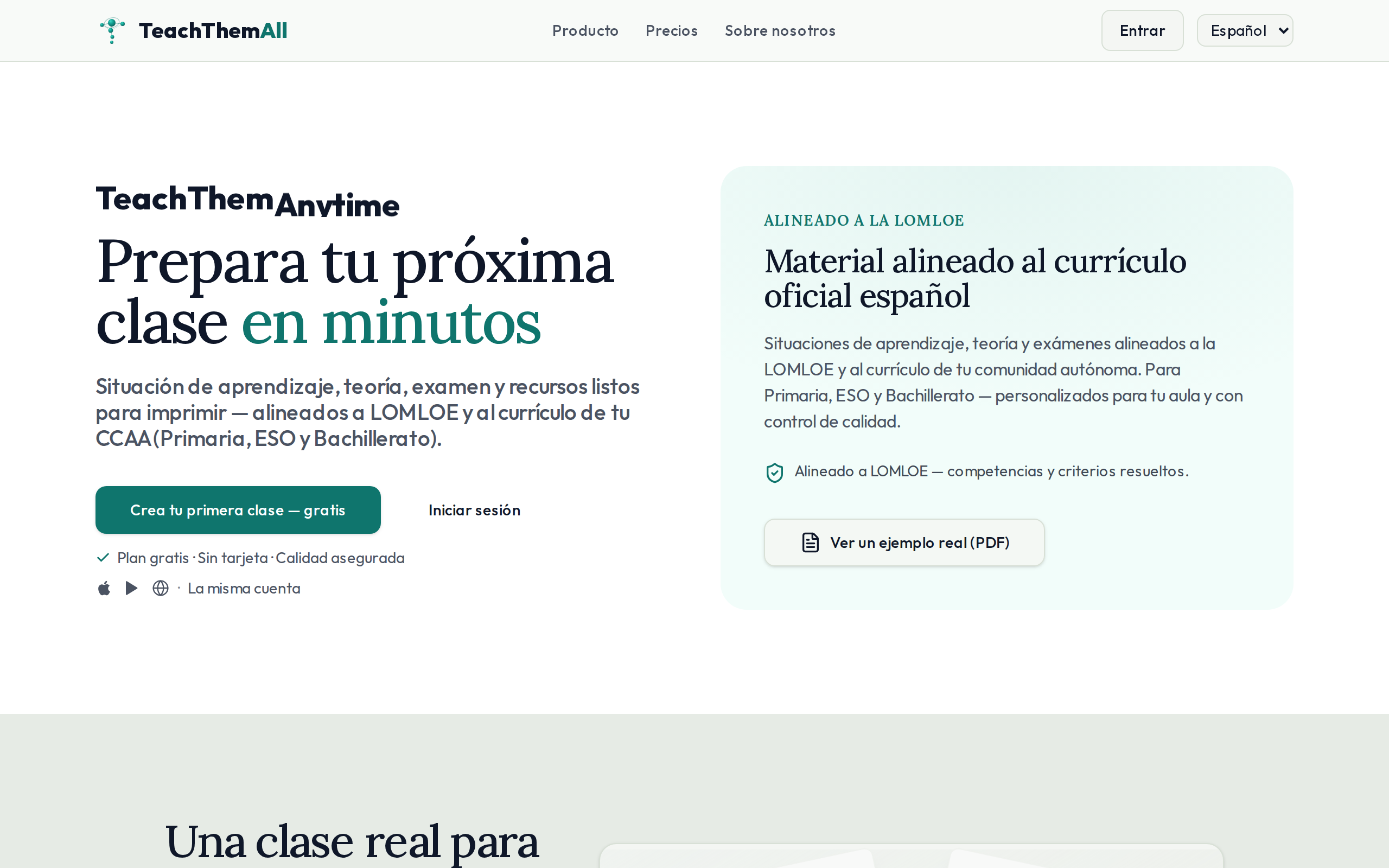This screenshot has height=868, width=1389.
Task: Open the Español language dropdown
Action: pos(1244,30)
